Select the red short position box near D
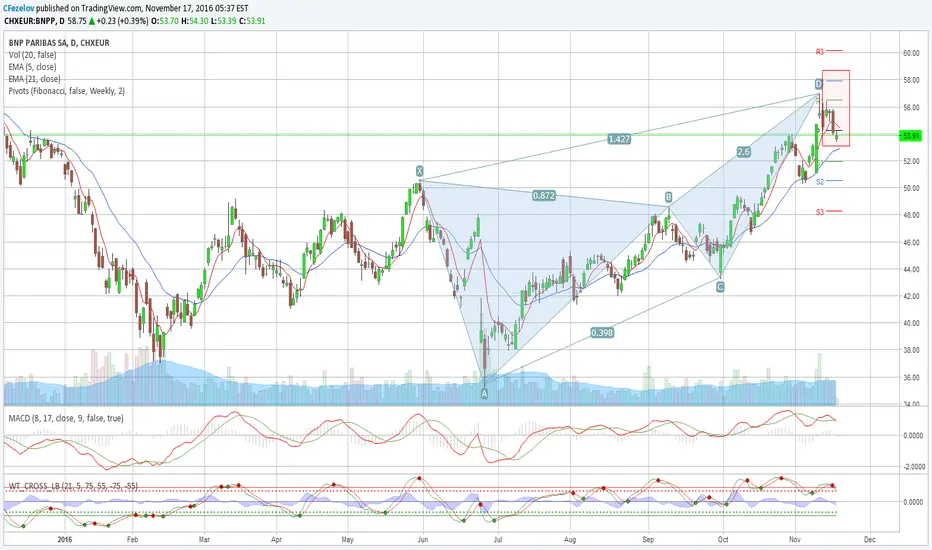This screenshot has width=932, height=550. click(836, 108)
